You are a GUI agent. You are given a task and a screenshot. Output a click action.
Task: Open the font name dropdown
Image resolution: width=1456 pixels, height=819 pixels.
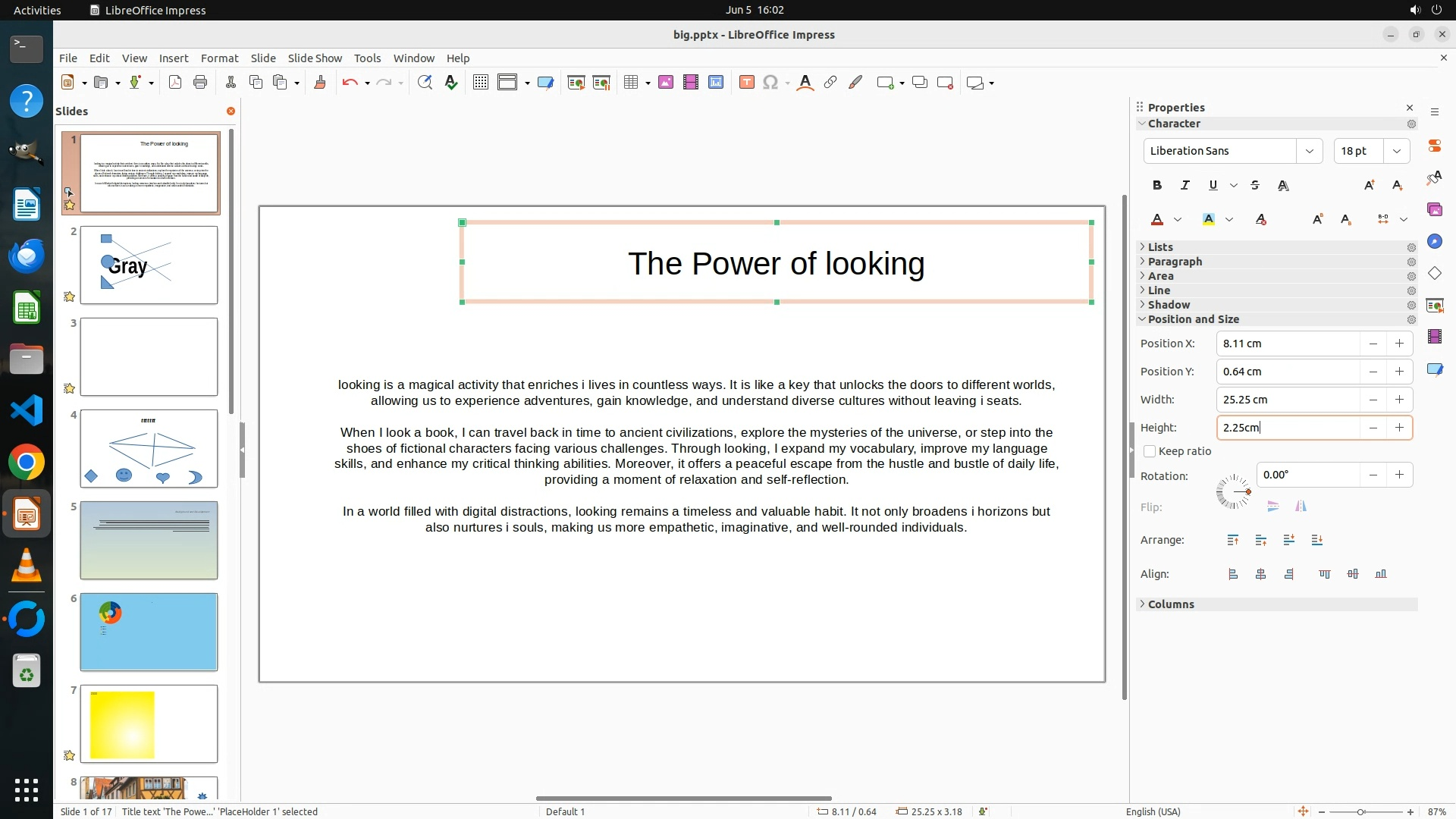pyautogui.click(x=1309, y=151)
